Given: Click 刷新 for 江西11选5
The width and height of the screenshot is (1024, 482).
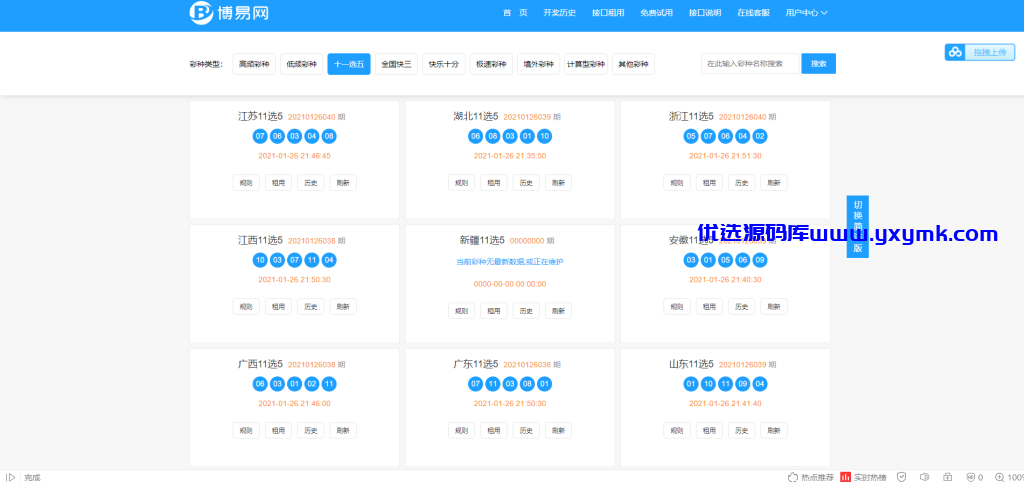Looking at the screenshot, I should pos(343,306).
